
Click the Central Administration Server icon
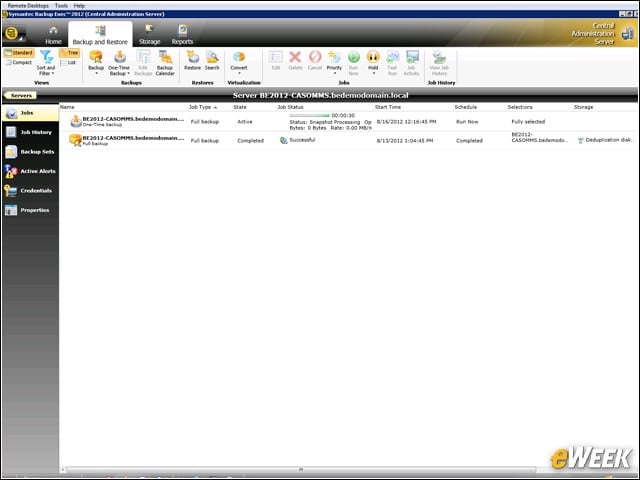627,33
